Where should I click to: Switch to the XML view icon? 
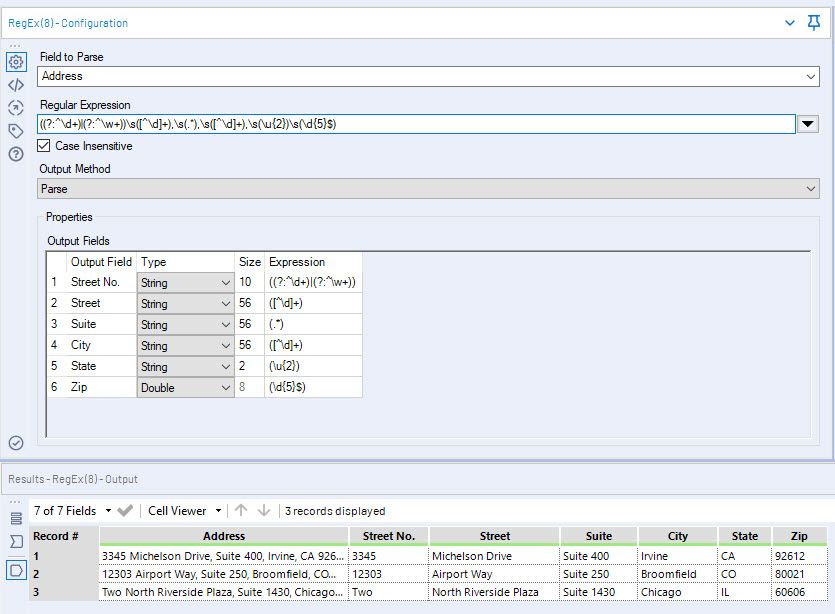click(x=16, y=85)
